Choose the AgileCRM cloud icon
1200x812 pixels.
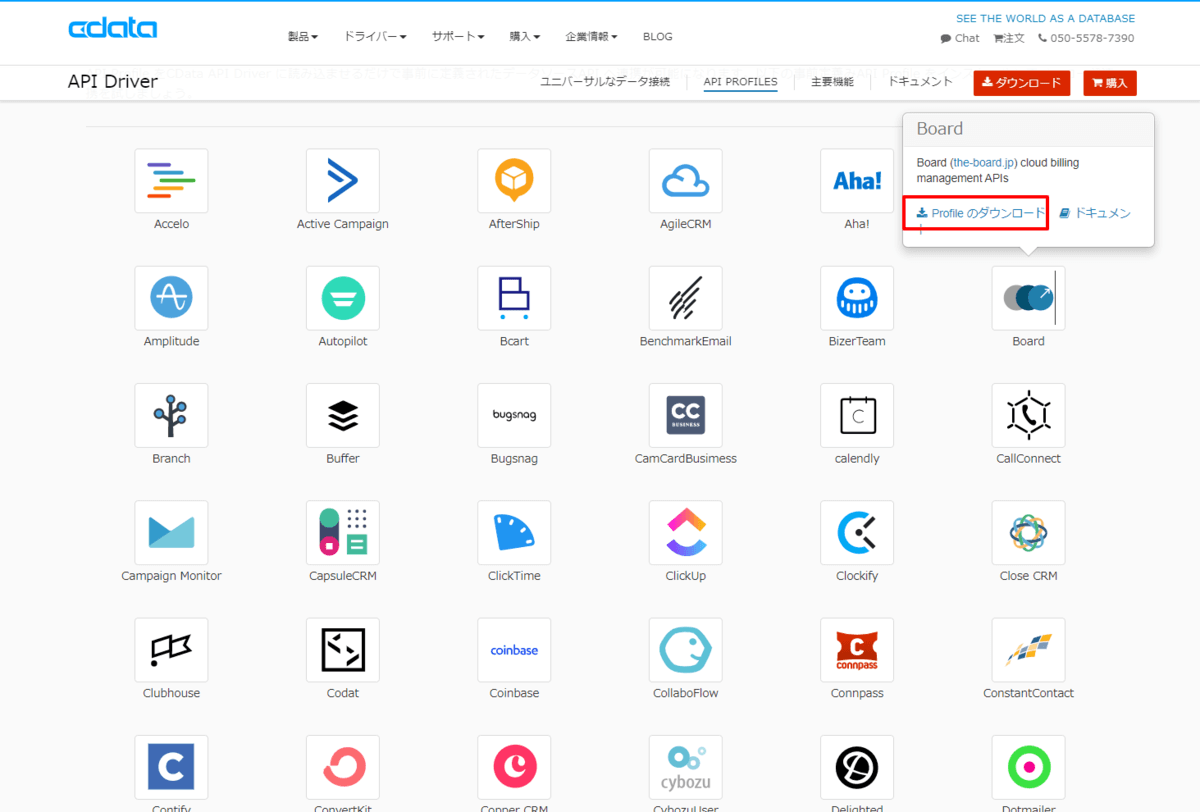(685, 181)
